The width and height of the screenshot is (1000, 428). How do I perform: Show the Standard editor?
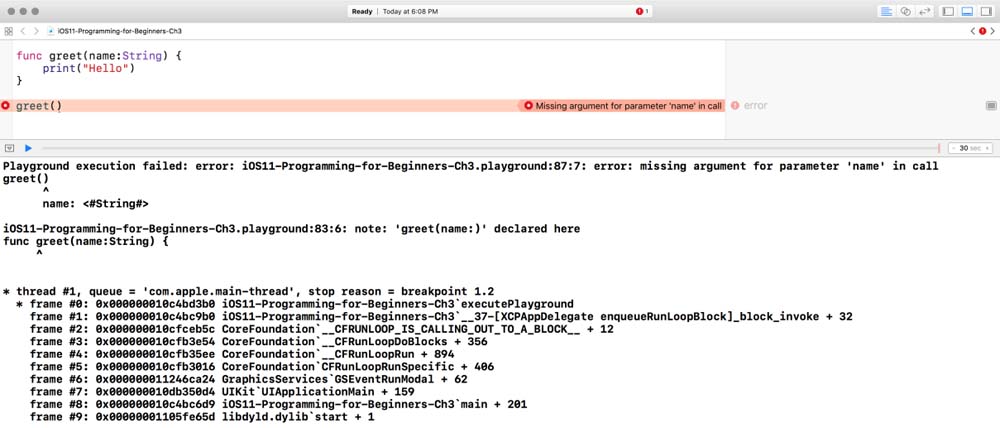(x=886, y=11)
